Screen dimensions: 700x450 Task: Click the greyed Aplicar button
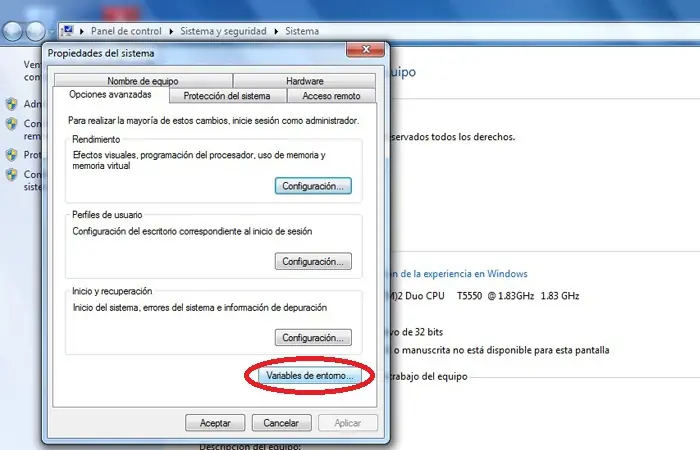tap(348, 423)
